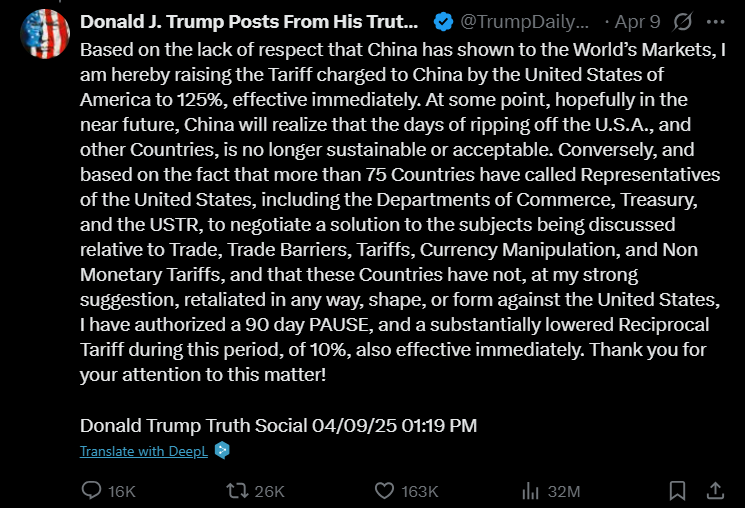Click the DeepL logo icon next to Translate

pyautogui.click(x=222, y=450)
